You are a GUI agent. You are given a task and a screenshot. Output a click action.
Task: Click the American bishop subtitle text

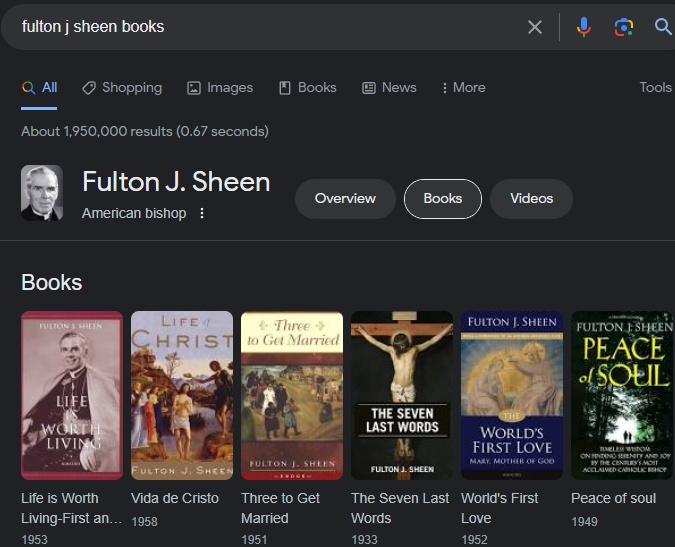[134, 213]
